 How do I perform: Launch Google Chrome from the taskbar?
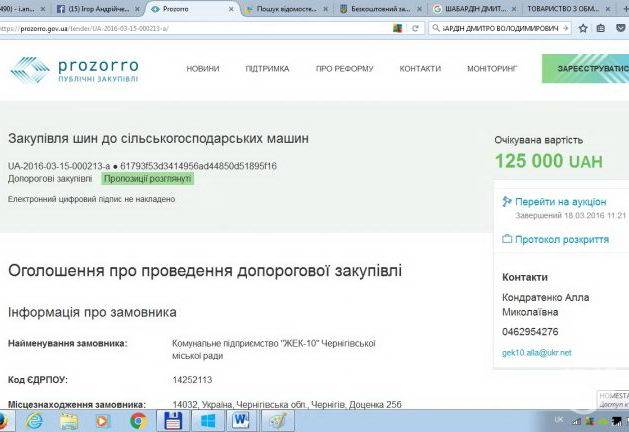tap(139, 420)
